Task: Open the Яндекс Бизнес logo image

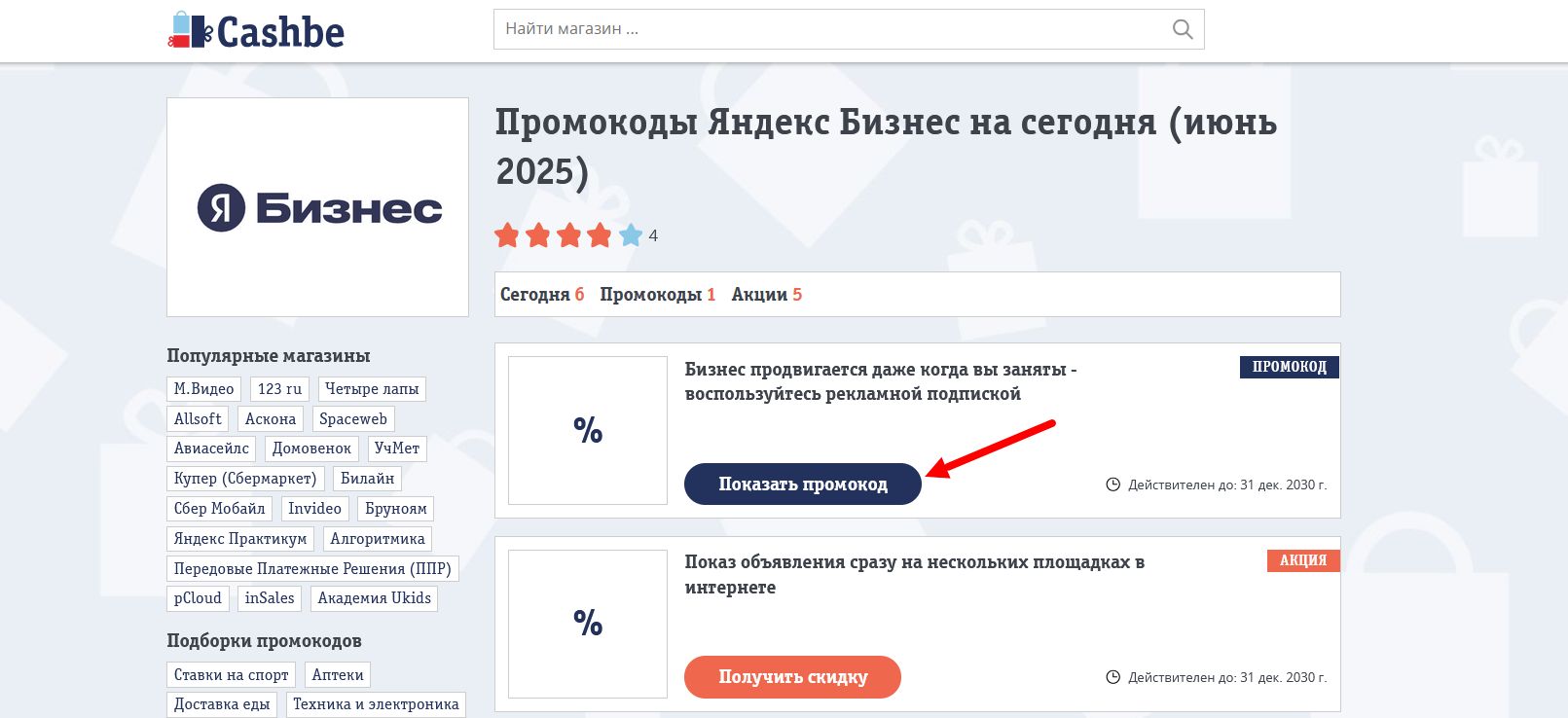Action: (317, 207)
